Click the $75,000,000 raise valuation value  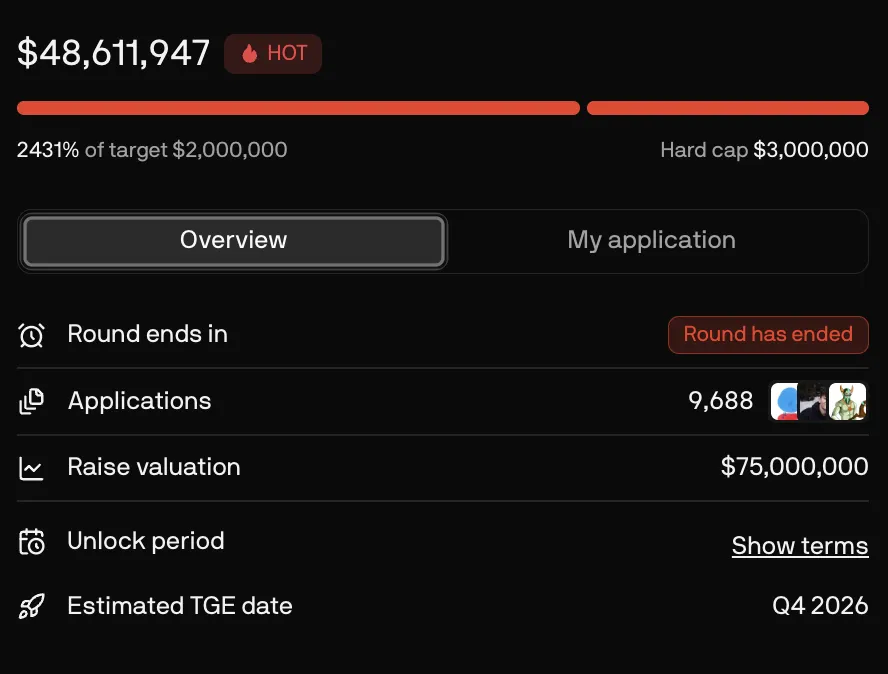[795, 467]
